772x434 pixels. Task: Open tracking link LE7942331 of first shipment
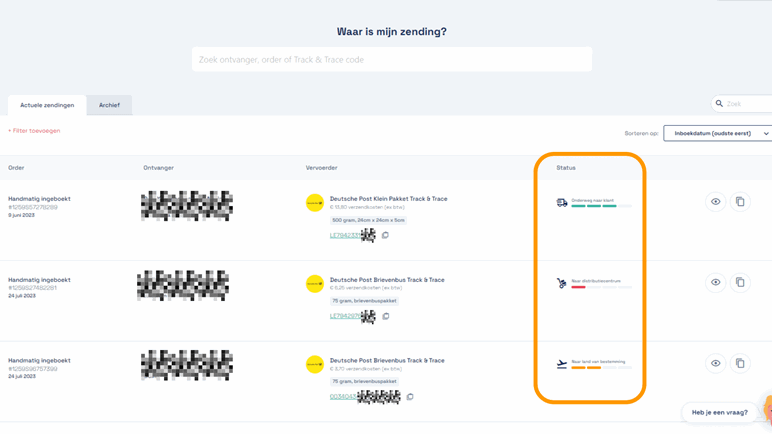(x=344, y=236)
